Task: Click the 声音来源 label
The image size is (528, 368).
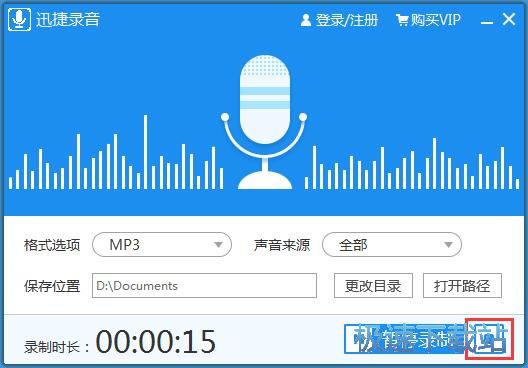Action: tap(282, 245)
